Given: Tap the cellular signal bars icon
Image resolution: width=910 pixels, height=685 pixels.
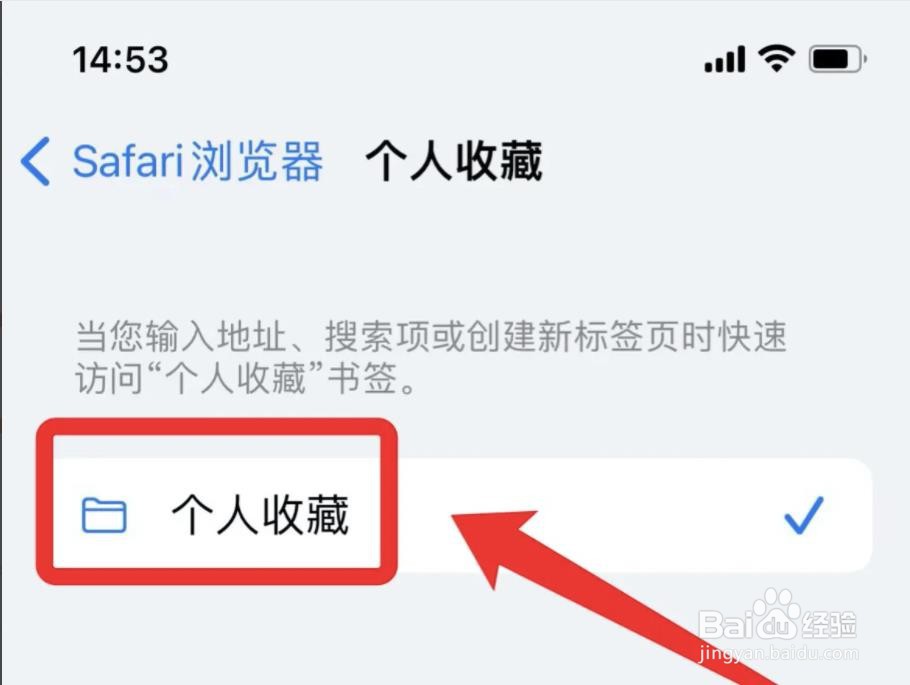Looking at the screenshot, I should [x=724, y=59].
